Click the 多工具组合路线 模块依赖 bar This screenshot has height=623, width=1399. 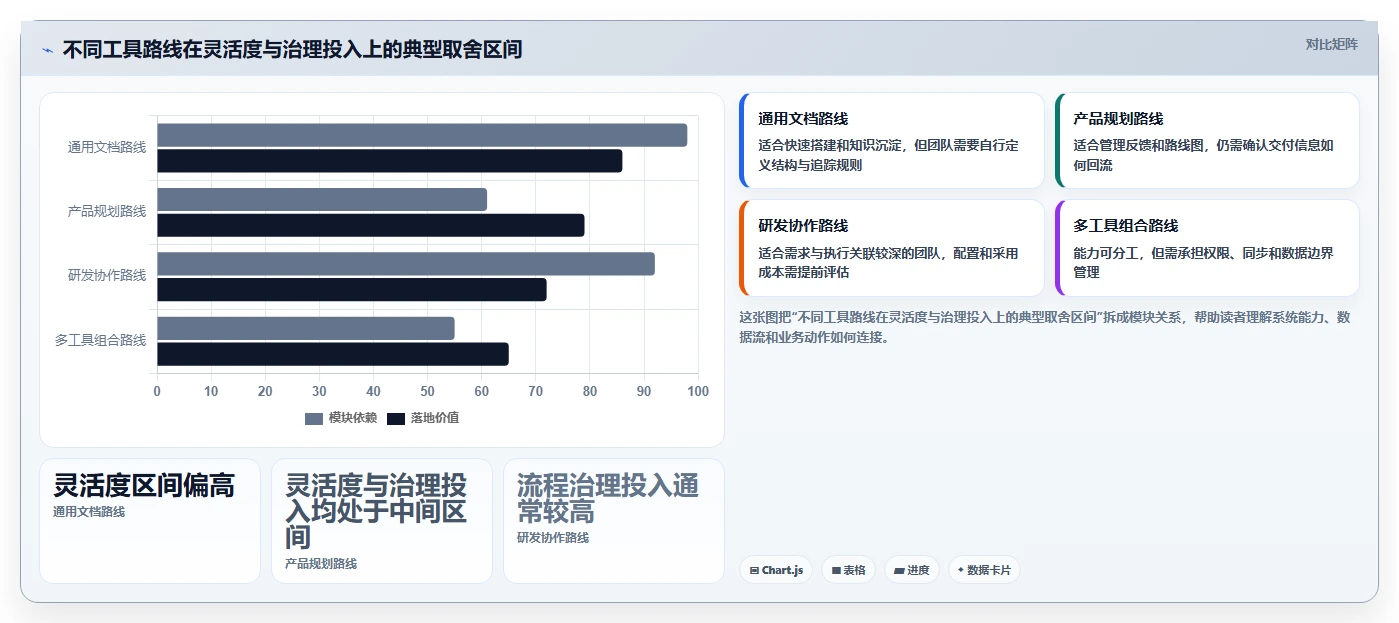[306, 328]
